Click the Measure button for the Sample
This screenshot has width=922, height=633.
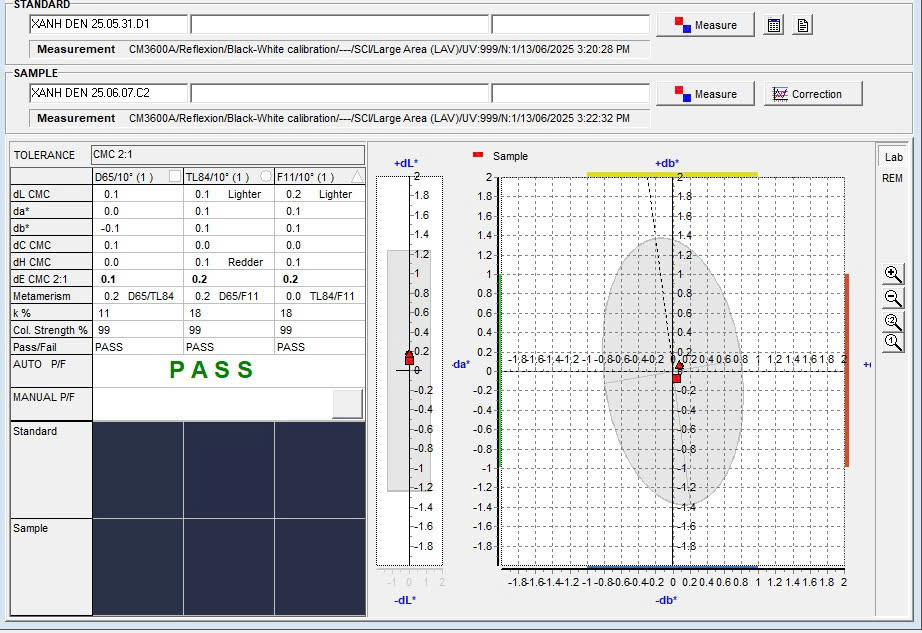pos(705,94)
